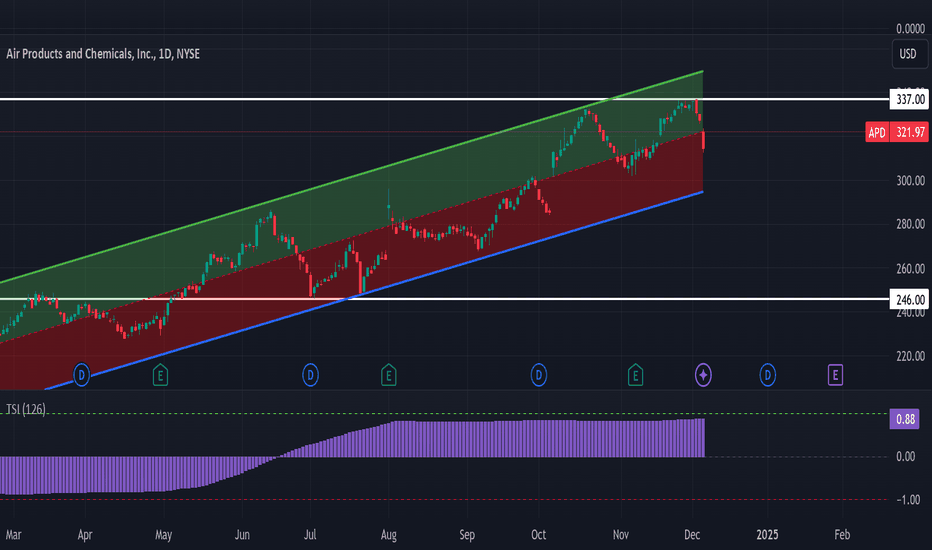The height and width of the screenshot is (550, 932).
Task: Click the APD 321.97 price tag
Action: pyautogui.click(x=896, y=132)
